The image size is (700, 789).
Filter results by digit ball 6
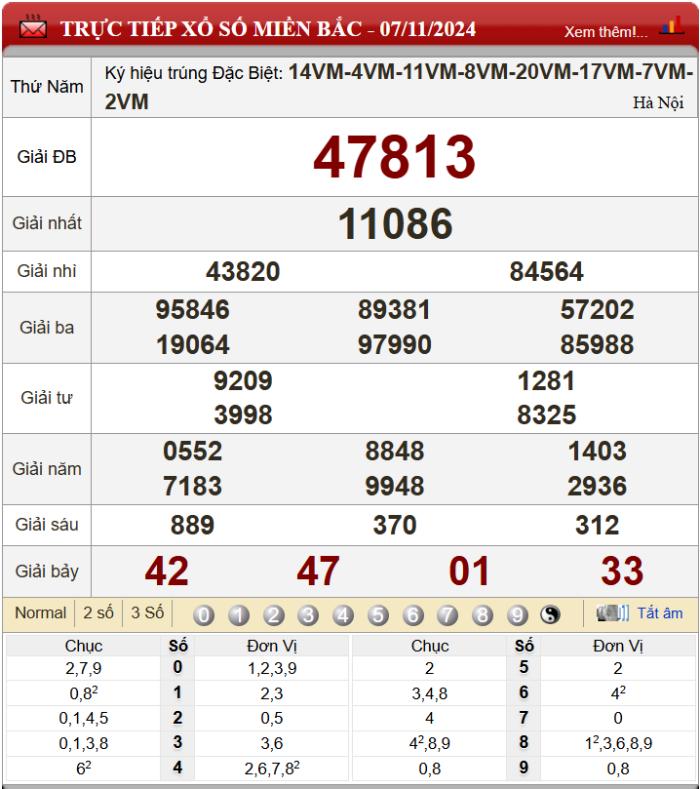[413, 615]
